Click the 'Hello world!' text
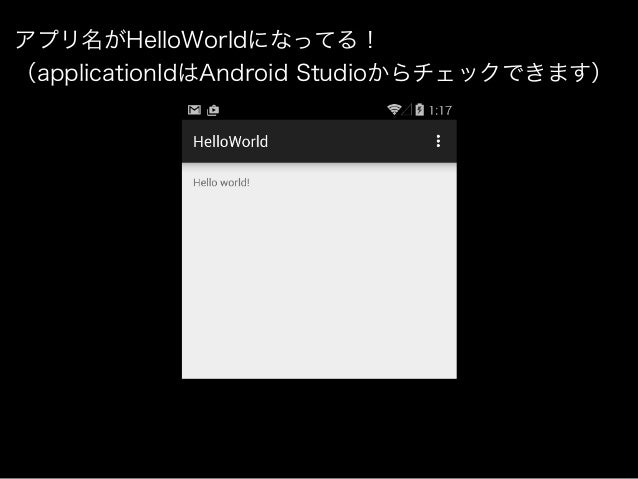638x479 pixels. (221, 182)
